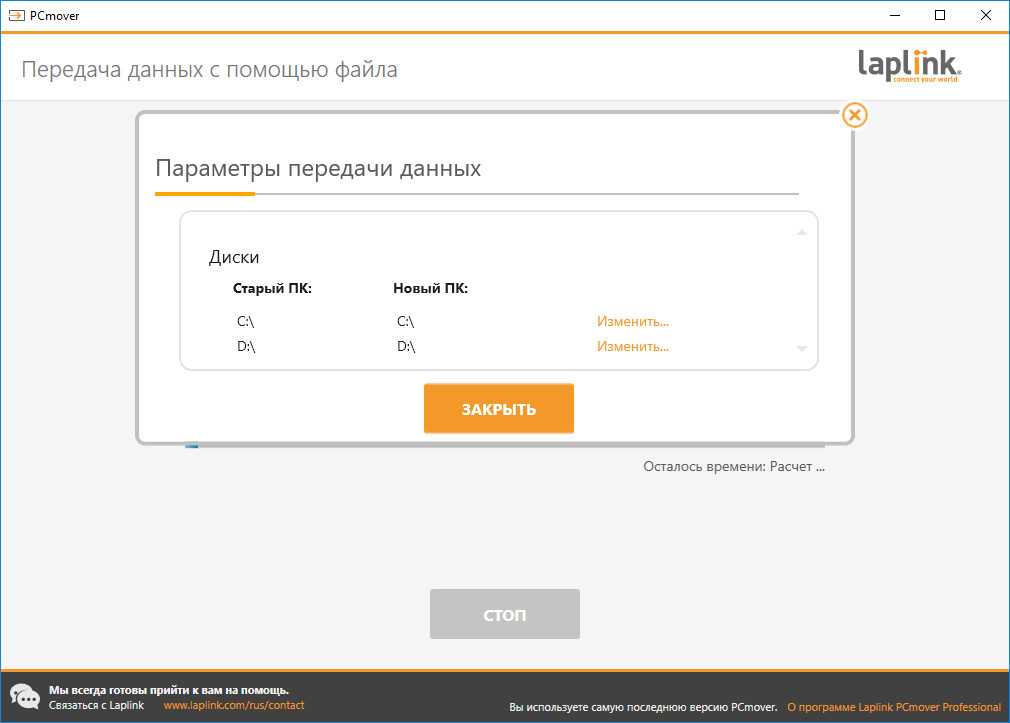Close the dialog with the orange X icon
Screen dimensions: 1010x723
pyautogui.click(x=854, y=116)
